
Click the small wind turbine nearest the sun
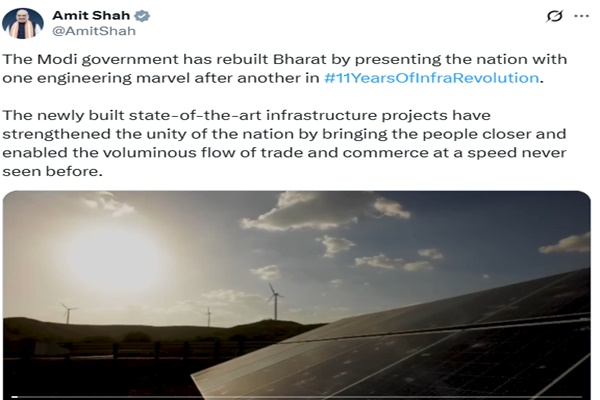pyautogui.click(x=68, y=313)
